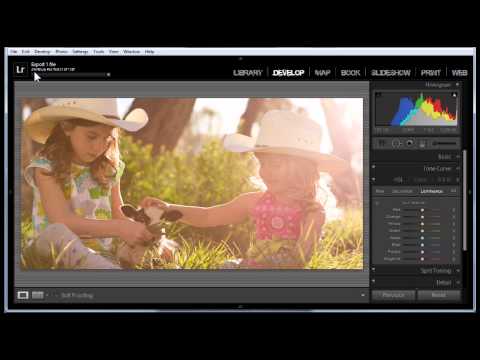Open the Window menu

coord(132,52)
